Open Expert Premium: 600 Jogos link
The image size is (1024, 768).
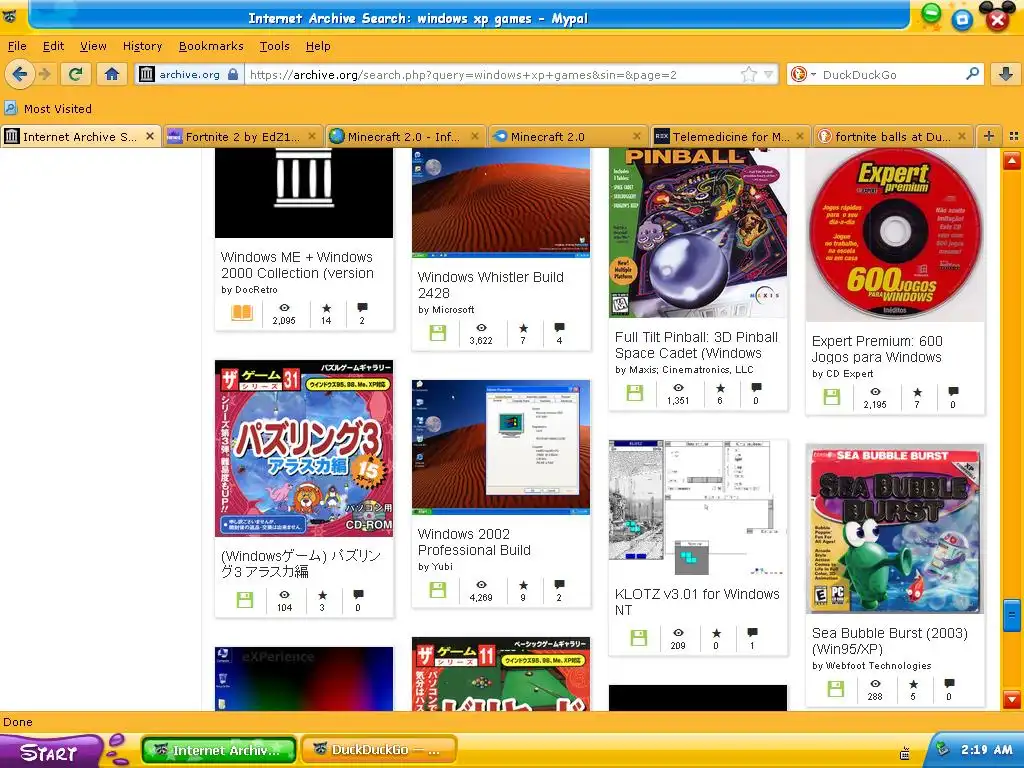click(x=876, y=349)
